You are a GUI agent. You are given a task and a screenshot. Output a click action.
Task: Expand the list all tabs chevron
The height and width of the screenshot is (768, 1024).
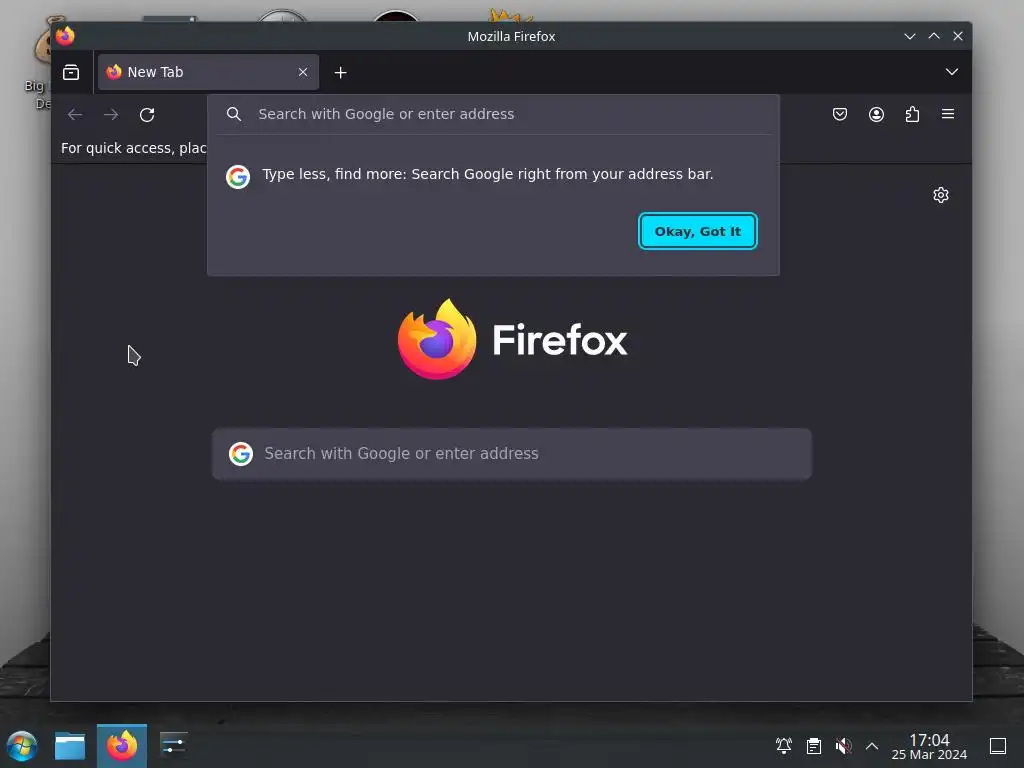[952, 72]
